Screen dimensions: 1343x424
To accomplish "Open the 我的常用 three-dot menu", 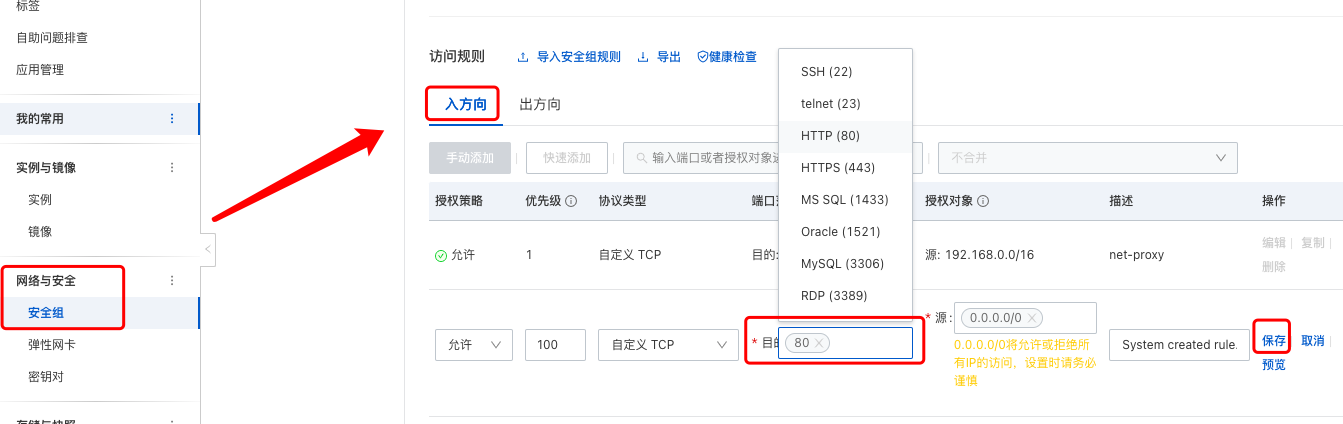I will 172,119.
